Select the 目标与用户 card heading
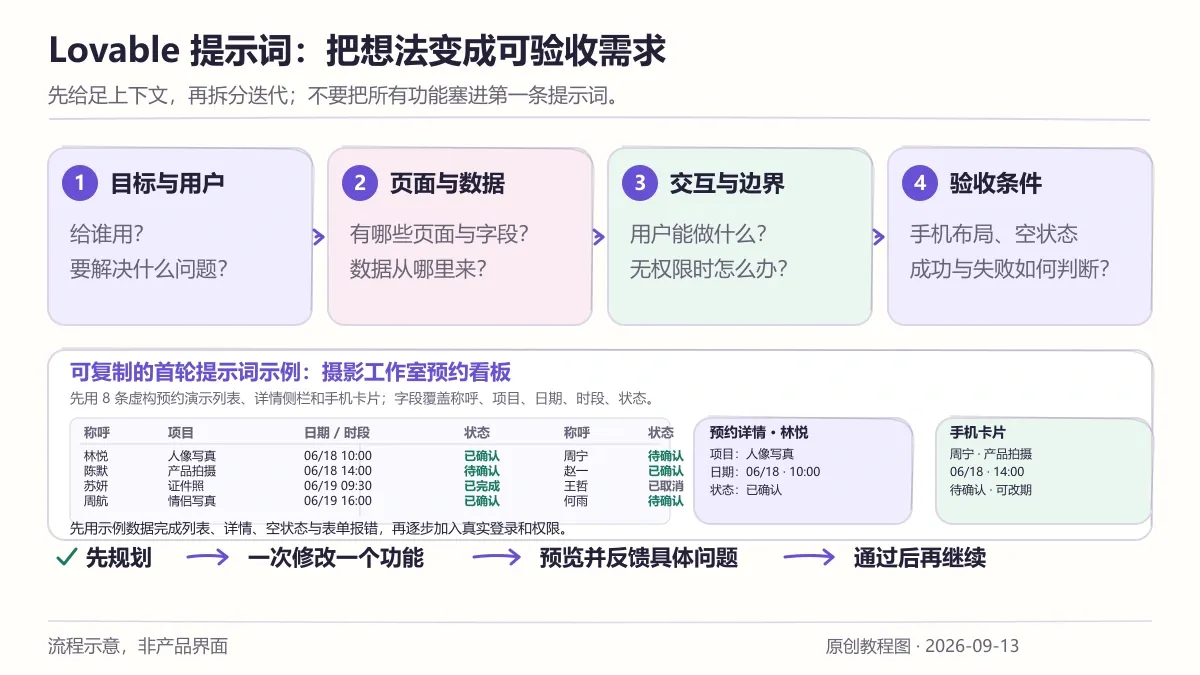Image resolution: width=1200 pixels, height=675 pixels. [x=167, y=183]
